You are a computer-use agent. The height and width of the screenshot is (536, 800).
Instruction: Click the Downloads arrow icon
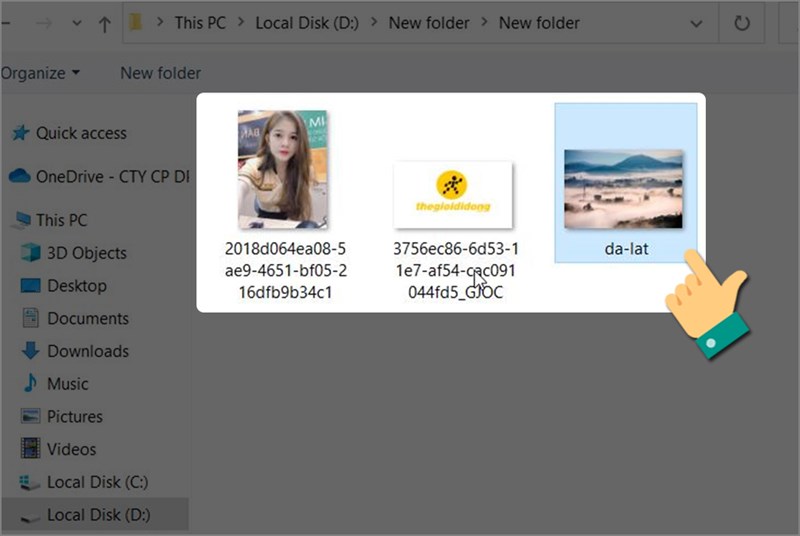coord(31,350)
